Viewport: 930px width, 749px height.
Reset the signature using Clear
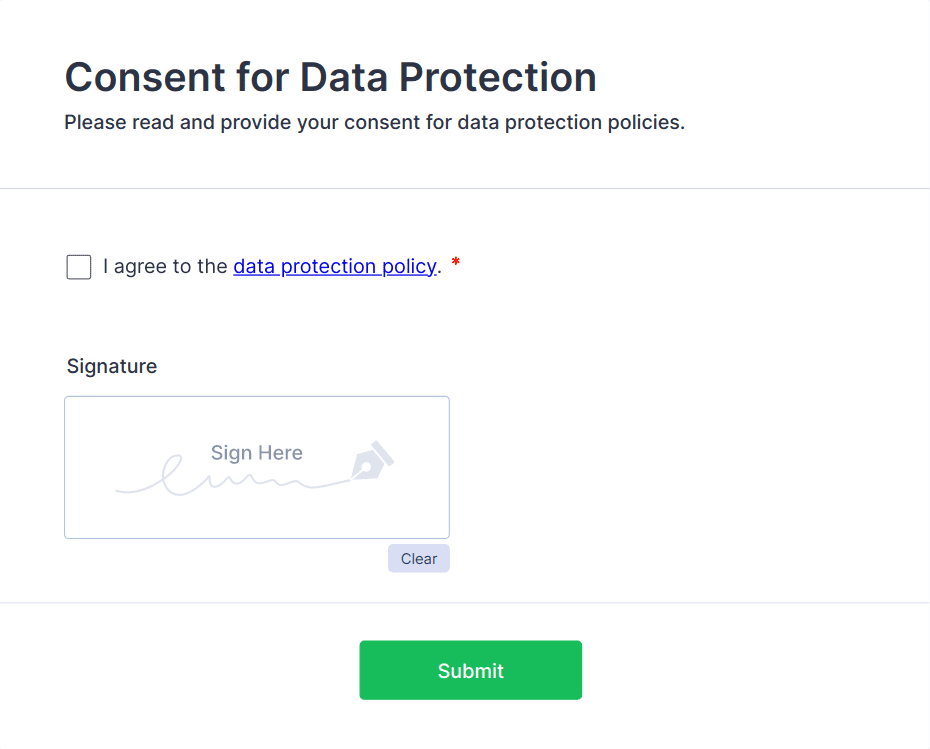pyautogui.click(x=418, y=559)
